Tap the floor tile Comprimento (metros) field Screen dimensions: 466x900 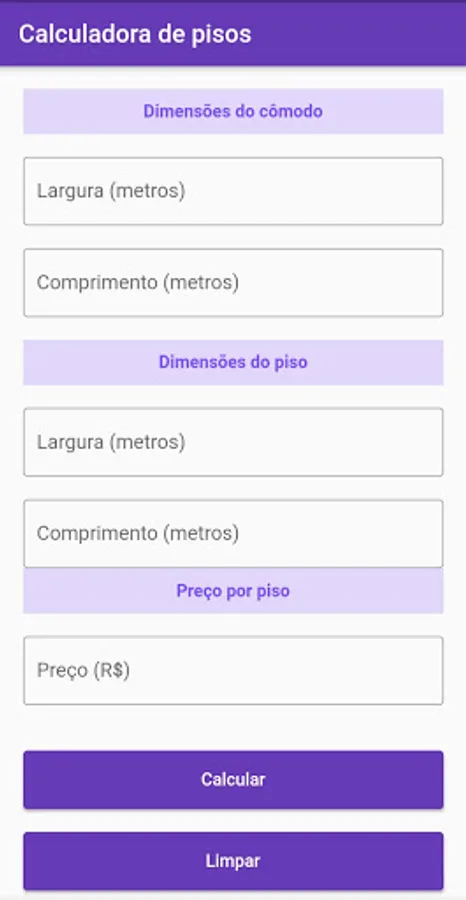[x=233, y=534]
